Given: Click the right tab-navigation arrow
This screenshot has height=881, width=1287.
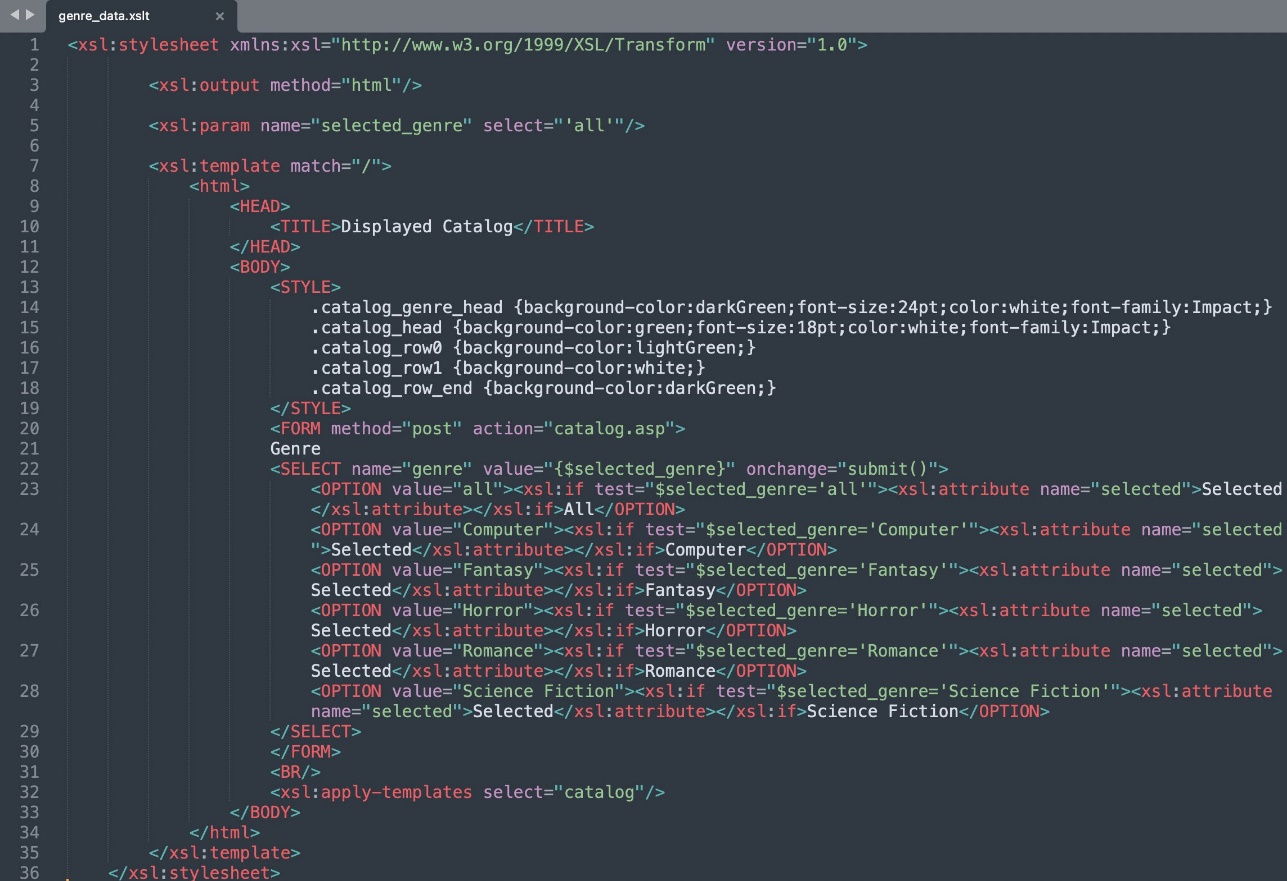Looking at the screenshot, I should [x=30, y=15].
